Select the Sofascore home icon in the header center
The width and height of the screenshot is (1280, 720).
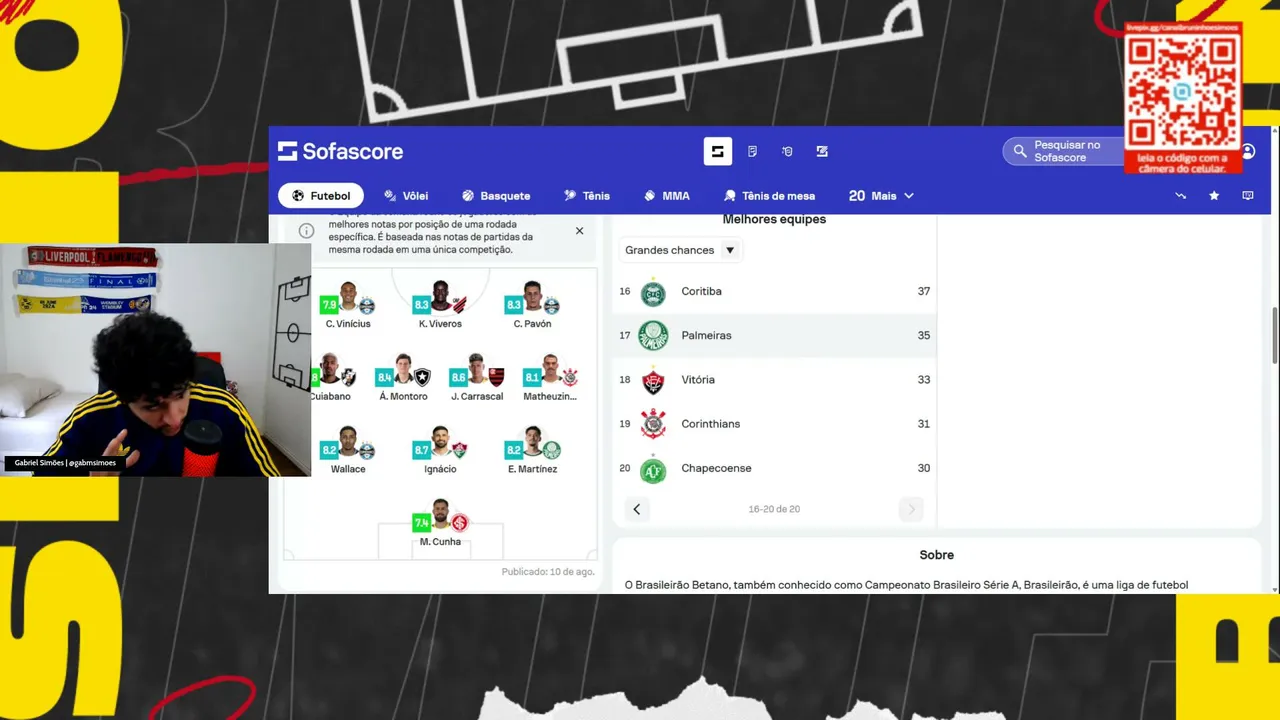717,151
